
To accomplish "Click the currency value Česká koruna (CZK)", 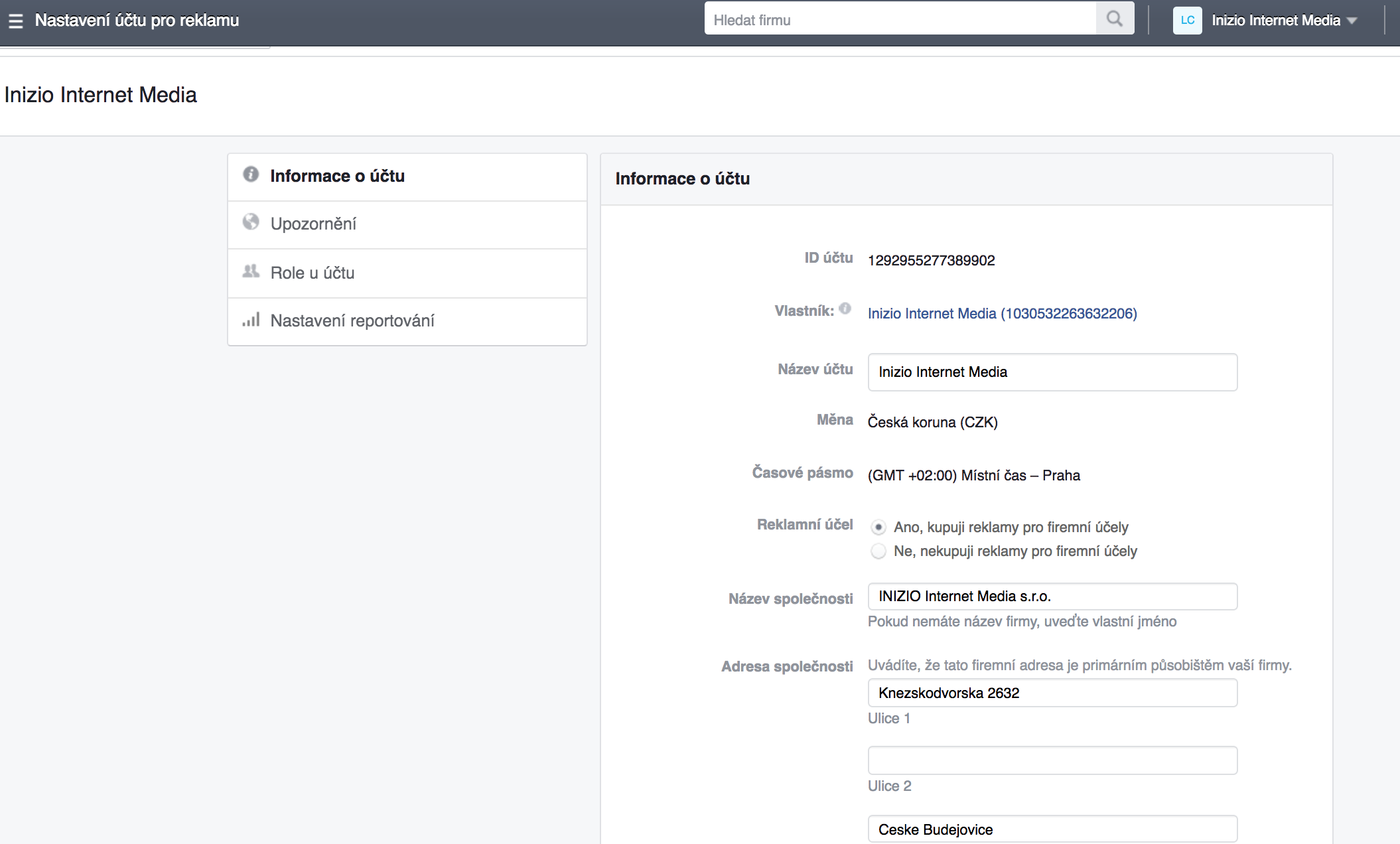I will pyautogui.click(x=933, y=423).
